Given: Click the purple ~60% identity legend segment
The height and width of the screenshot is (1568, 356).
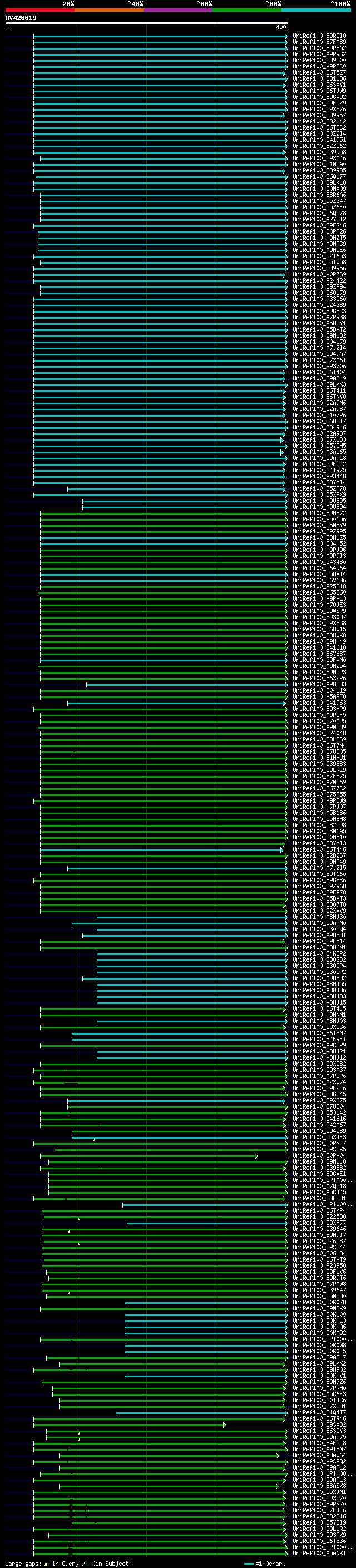Looking at the screenshot, I should 179,10.
